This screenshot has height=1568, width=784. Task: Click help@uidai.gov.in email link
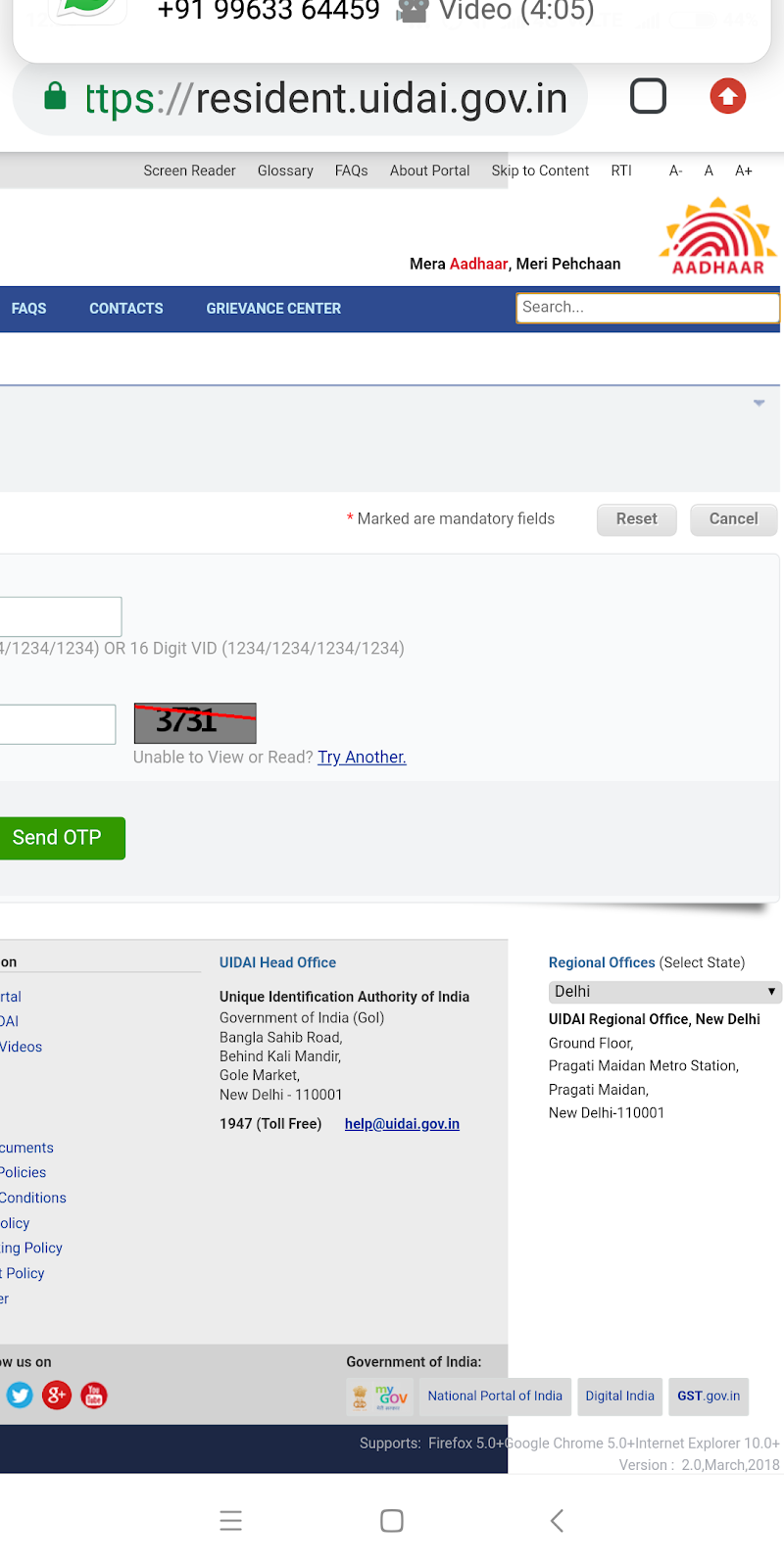[x=402, y=1124]
